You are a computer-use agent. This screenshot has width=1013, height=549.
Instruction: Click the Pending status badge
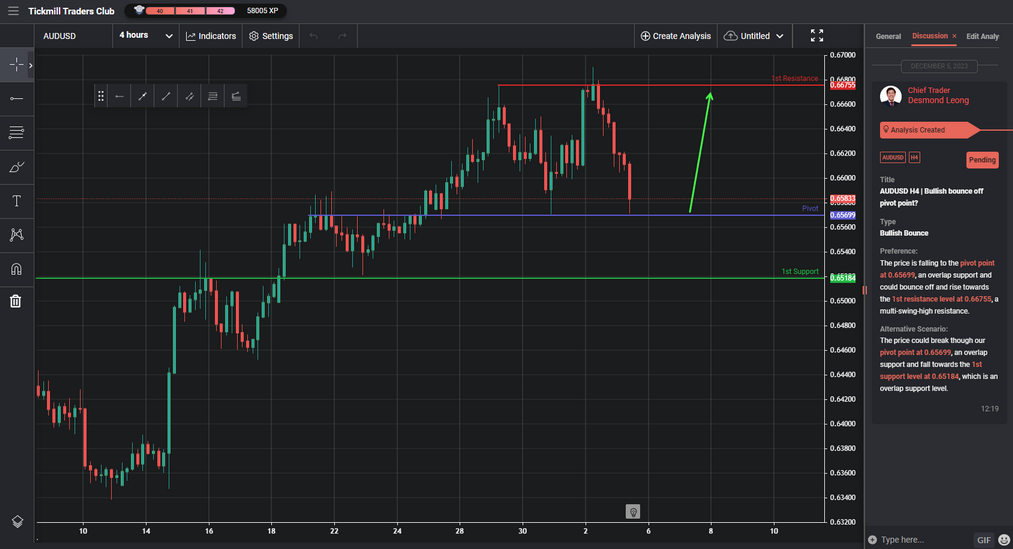982,160
